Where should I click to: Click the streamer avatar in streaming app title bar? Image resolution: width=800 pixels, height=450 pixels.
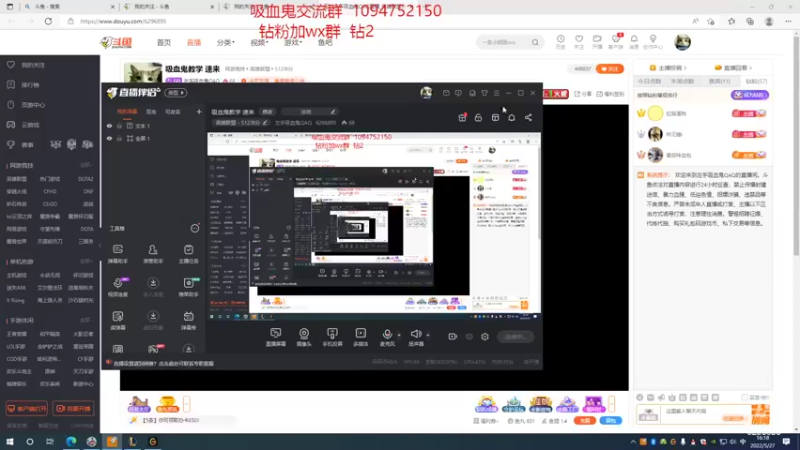click(426, 93)
